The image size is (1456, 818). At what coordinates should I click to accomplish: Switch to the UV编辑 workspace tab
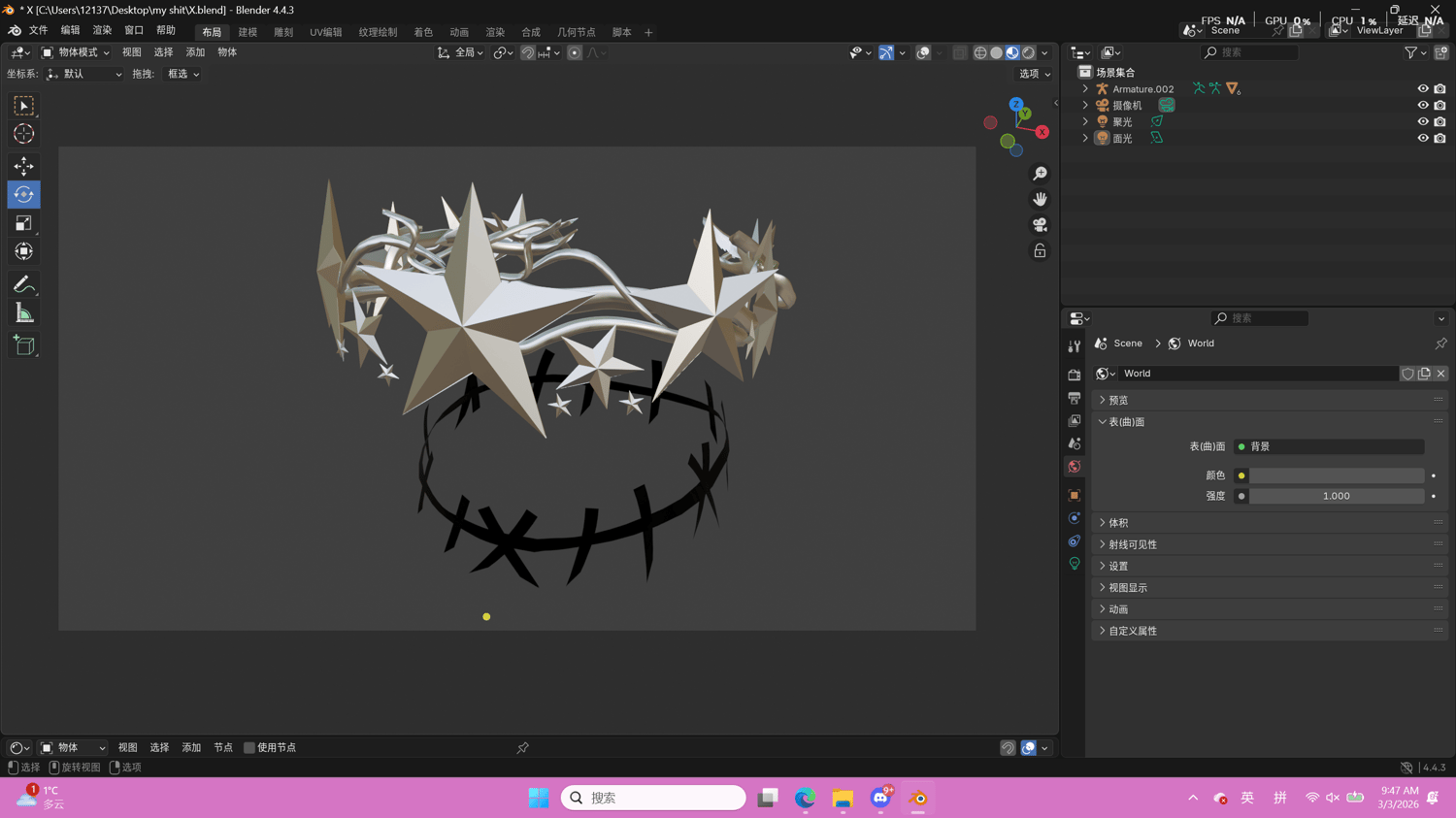pyautogui.click(x=325, y=32)
